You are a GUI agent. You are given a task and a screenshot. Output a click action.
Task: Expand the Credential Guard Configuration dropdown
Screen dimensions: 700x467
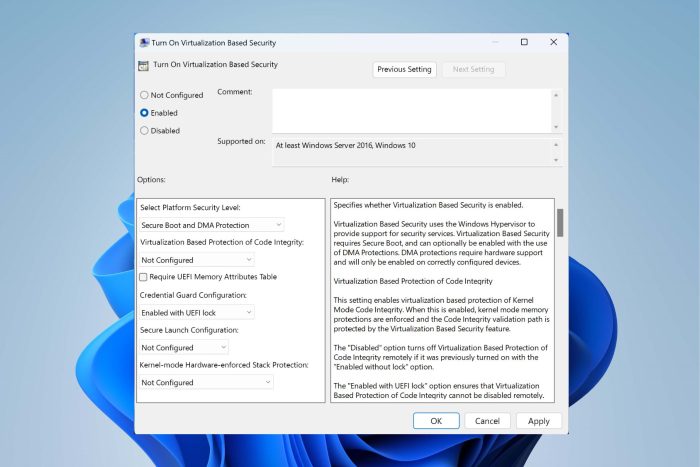coord(197,312)
